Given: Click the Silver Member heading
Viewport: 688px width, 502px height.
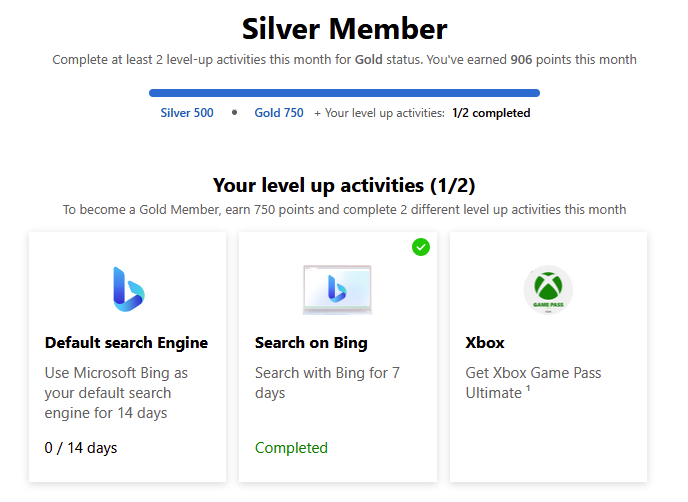Looking at the screenshot, I should point(344,29).
